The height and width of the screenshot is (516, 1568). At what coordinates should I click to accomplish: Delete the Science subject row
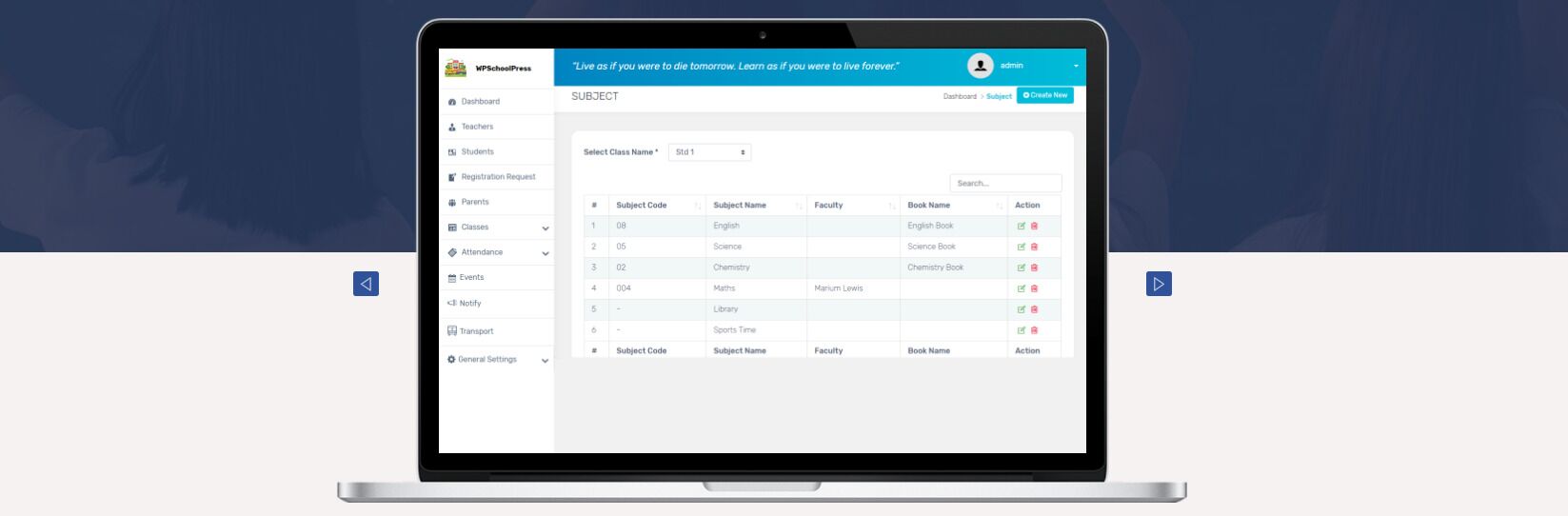point(1034,247)
